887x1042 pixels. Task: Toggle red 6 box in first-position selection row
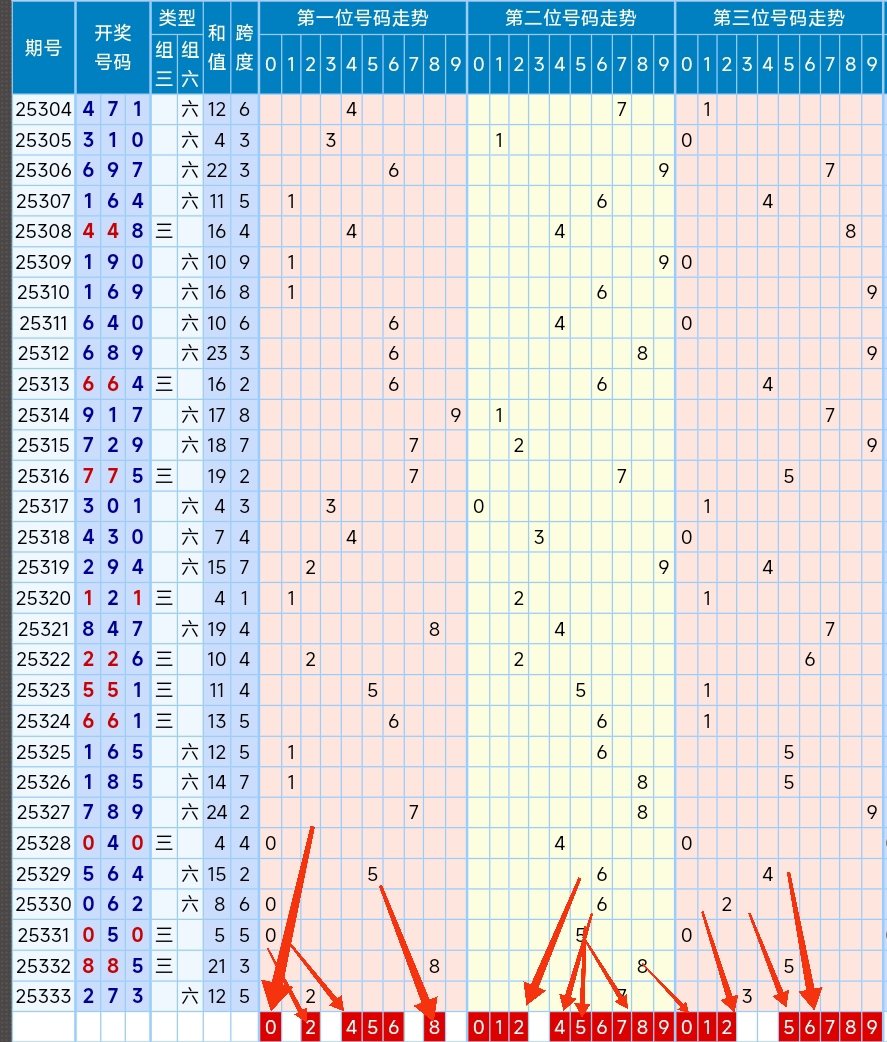tap(393, 1027)
